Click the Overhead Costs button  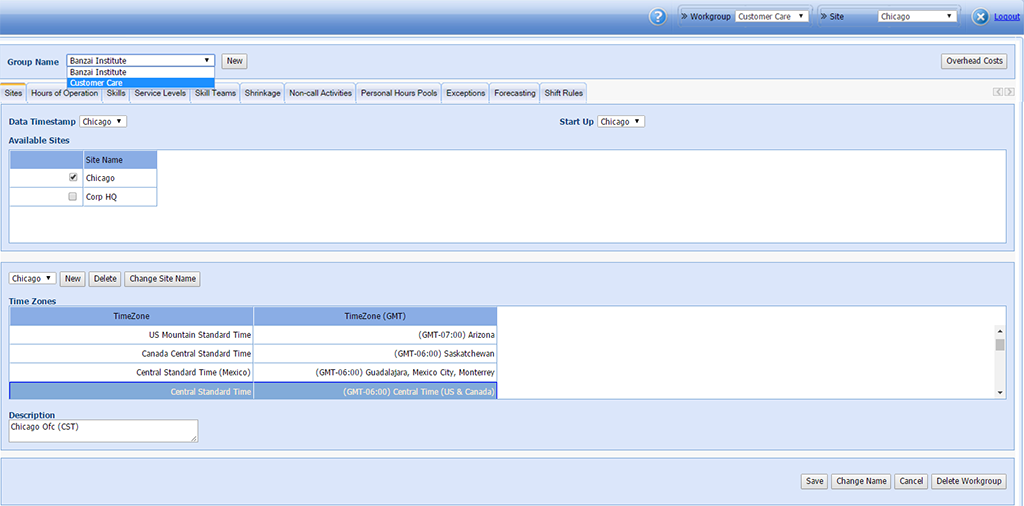coord(974,61)
